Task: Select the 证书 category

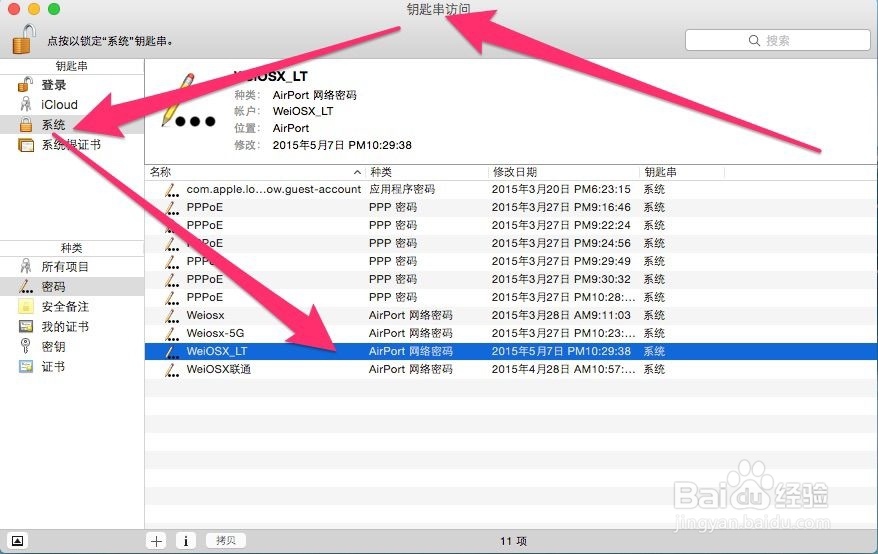Action: click(72, 367)
